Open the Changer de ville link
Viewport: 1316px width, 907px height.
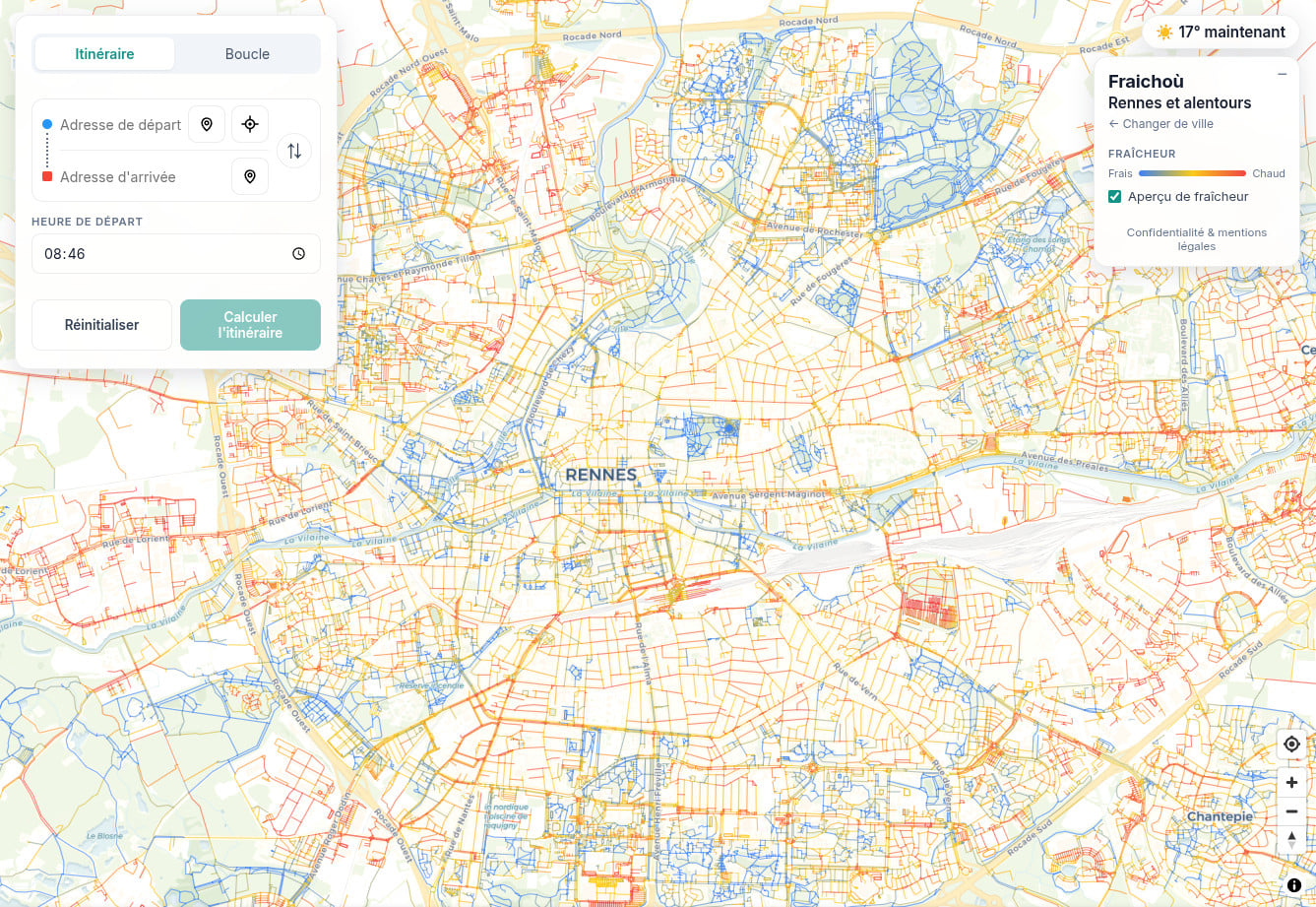pyautogui.click(x=1160, y=124)
